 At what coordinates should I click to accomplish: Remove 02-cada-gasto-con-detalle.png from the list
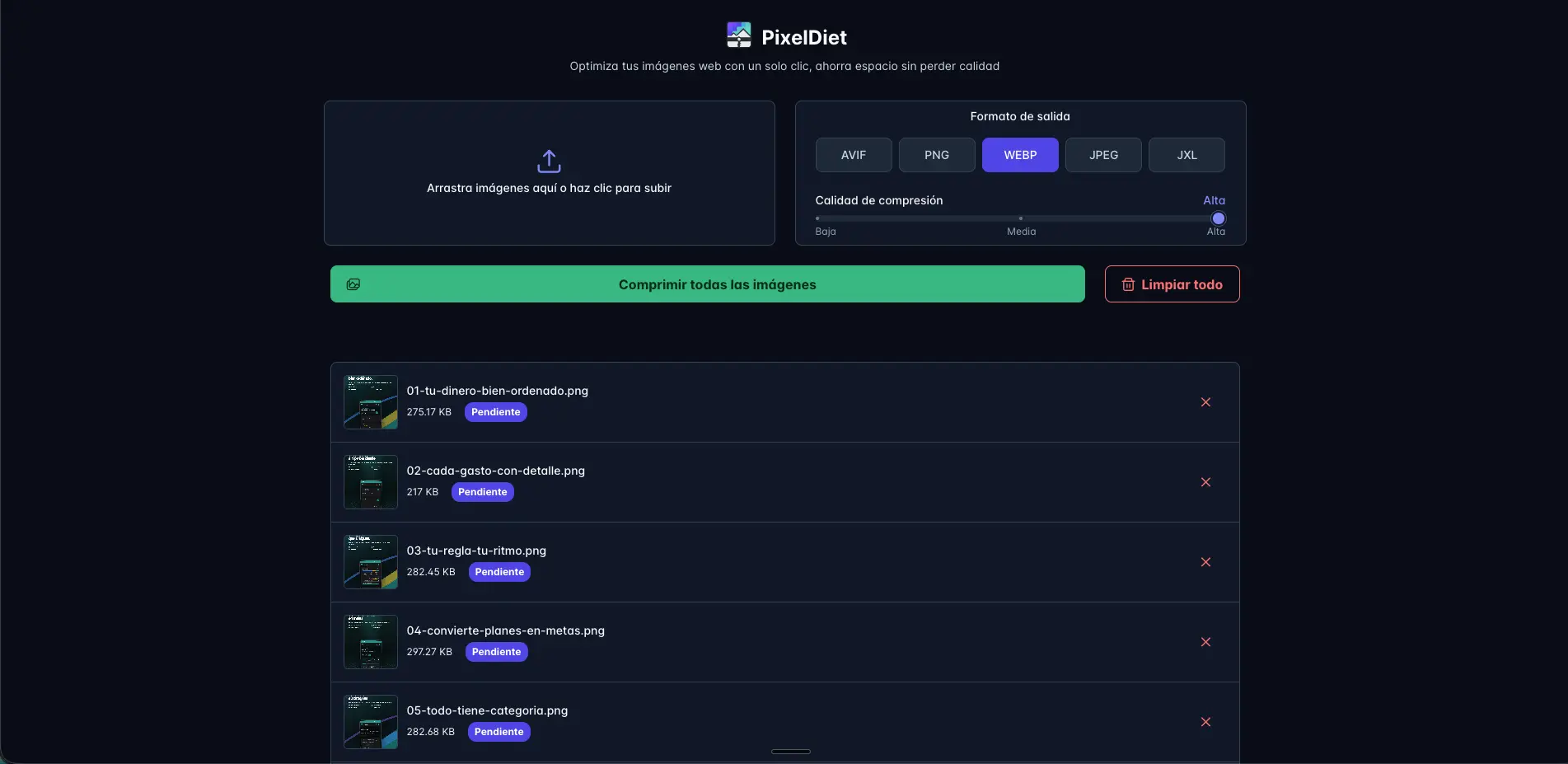pyautogui.click(x=1205, y=482)
